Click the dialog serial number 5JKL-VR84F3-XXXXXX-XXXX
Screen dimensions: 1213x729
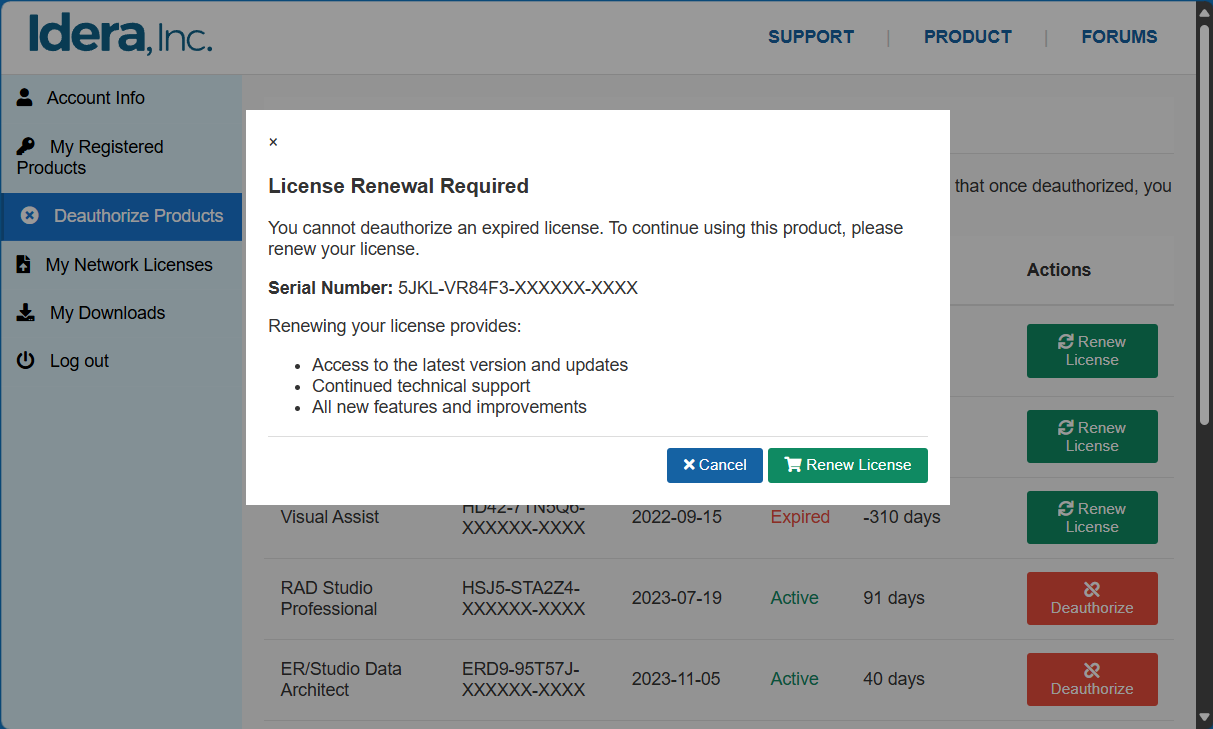click(518, 288)
